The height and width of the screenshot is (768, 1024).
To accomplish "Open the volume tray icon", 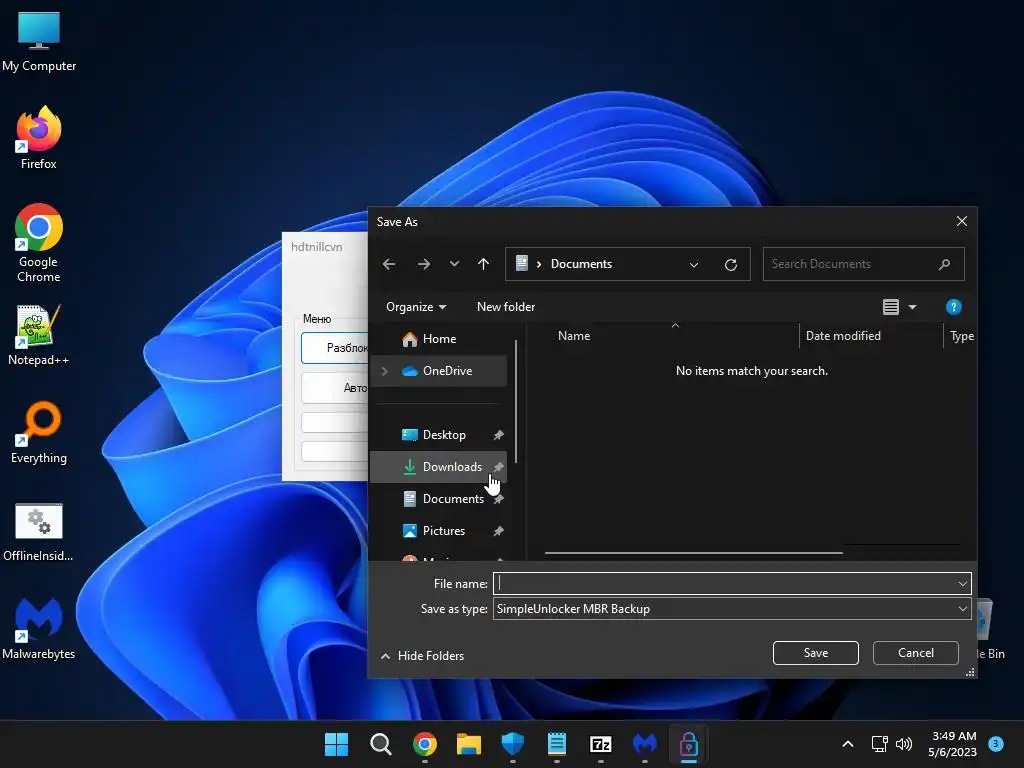I will (x=904, y=744).
